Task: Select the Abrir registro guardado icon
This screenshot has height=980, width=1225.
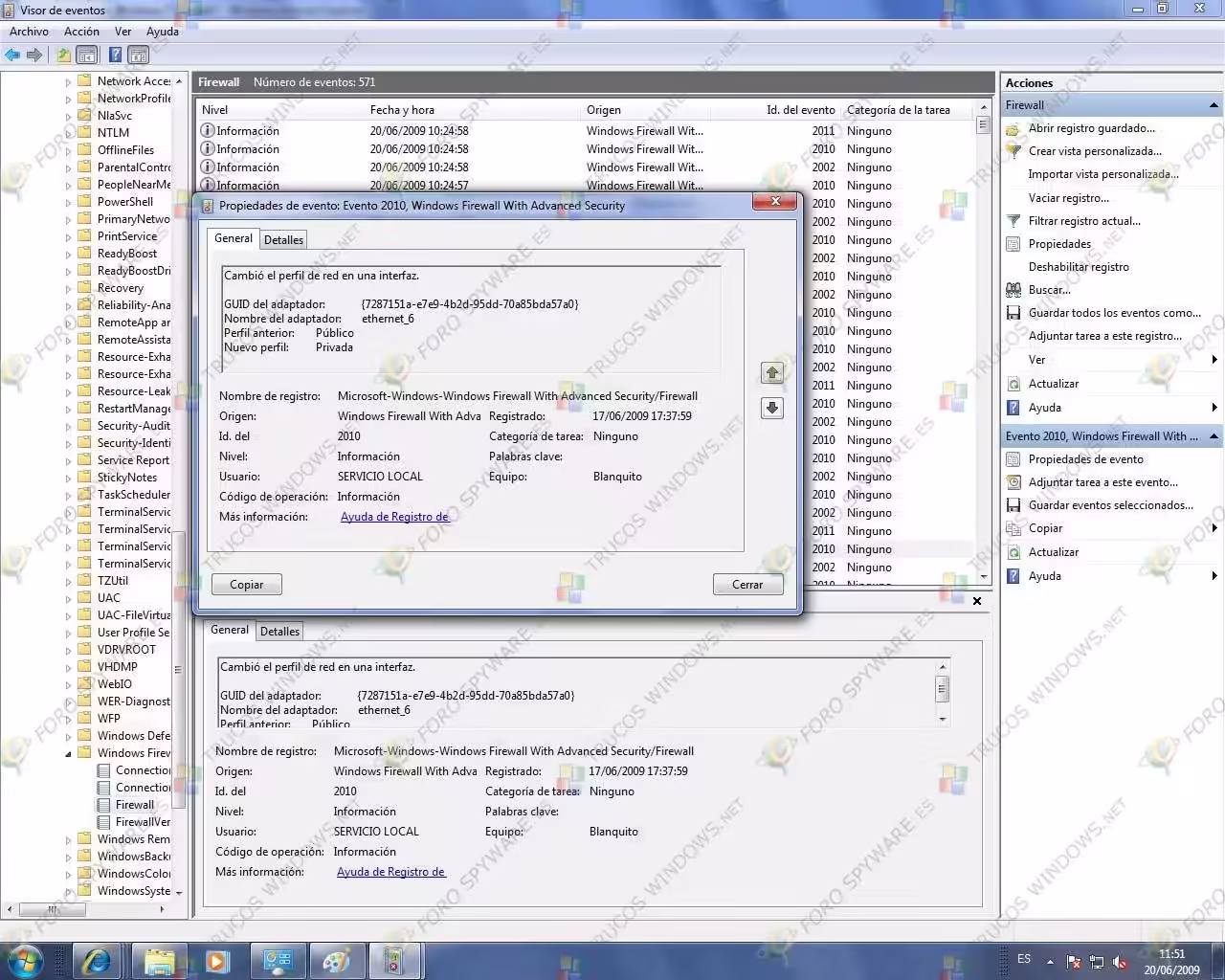Action: coord(1013,127)
